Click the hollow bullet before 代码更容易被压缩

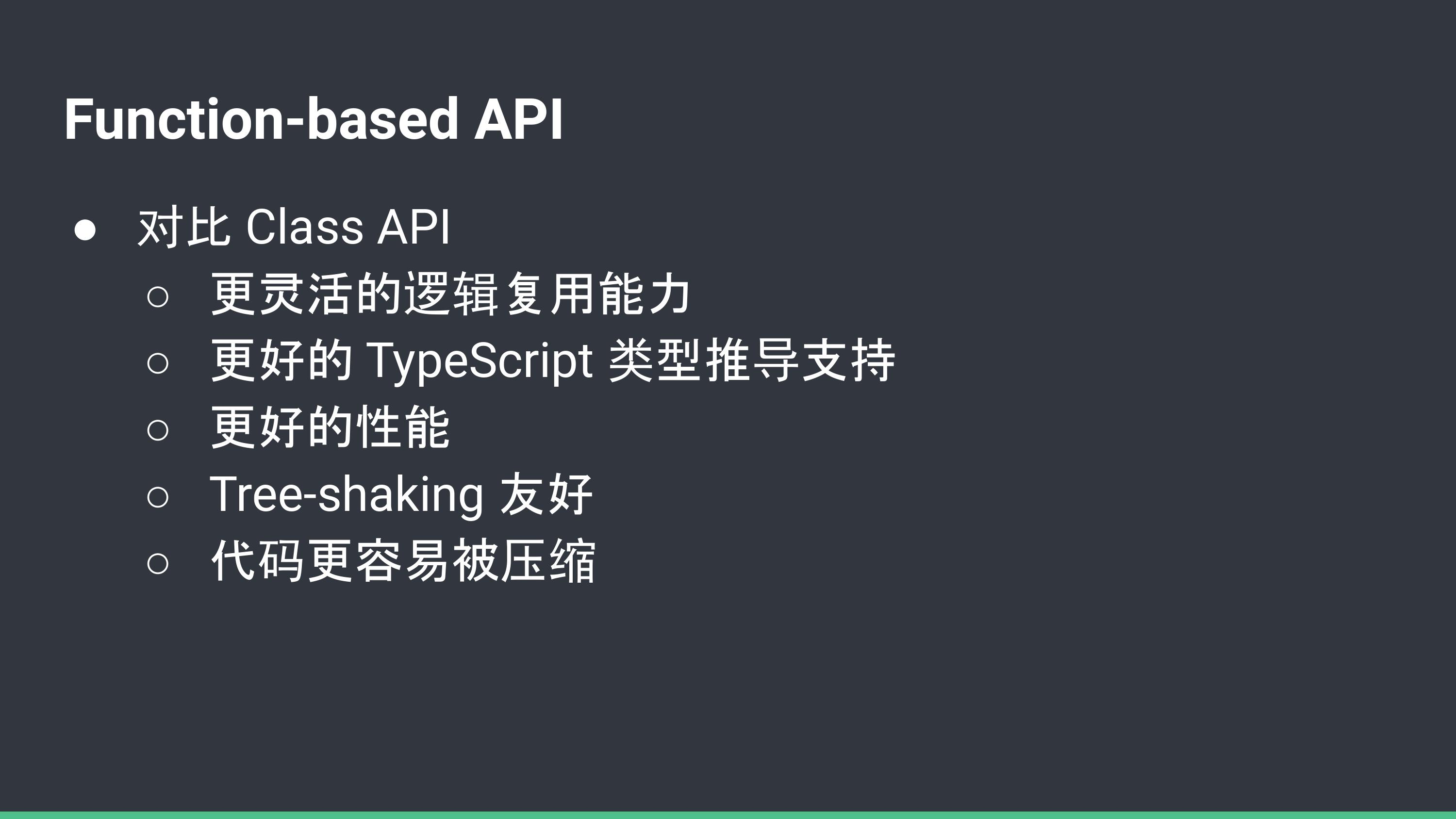(x=158, y=563)
